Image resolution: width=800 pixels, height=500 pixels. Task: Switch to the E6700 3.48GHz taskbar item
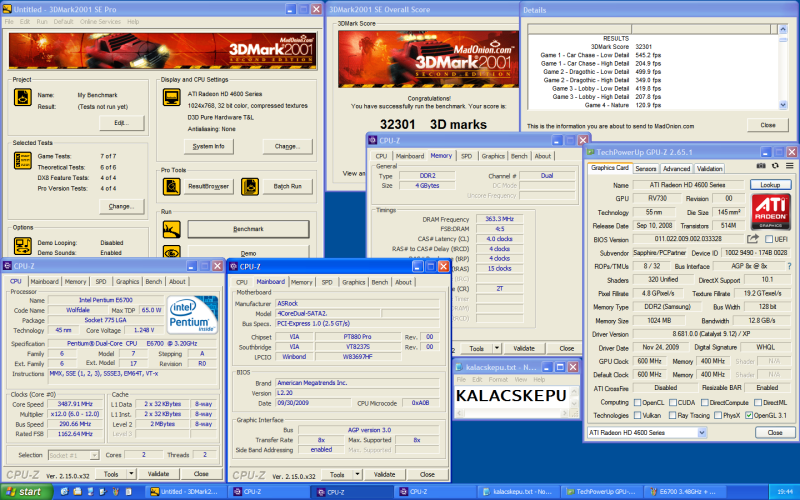[683, 492]
